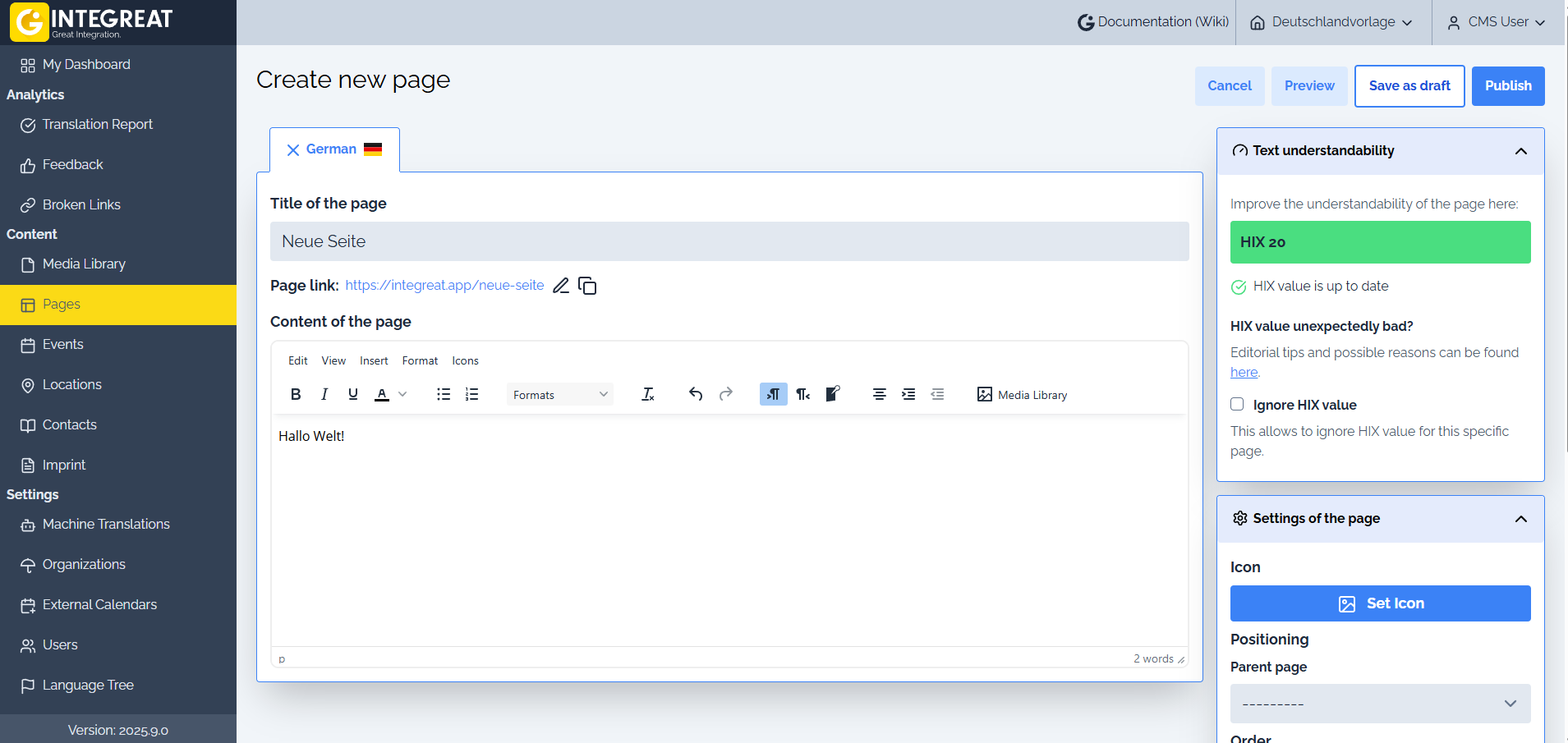Image resolution: width=1568 pixels, height=743 pixels.
Task: Open CMS User account menu
Action: (x=1497, y=22)
